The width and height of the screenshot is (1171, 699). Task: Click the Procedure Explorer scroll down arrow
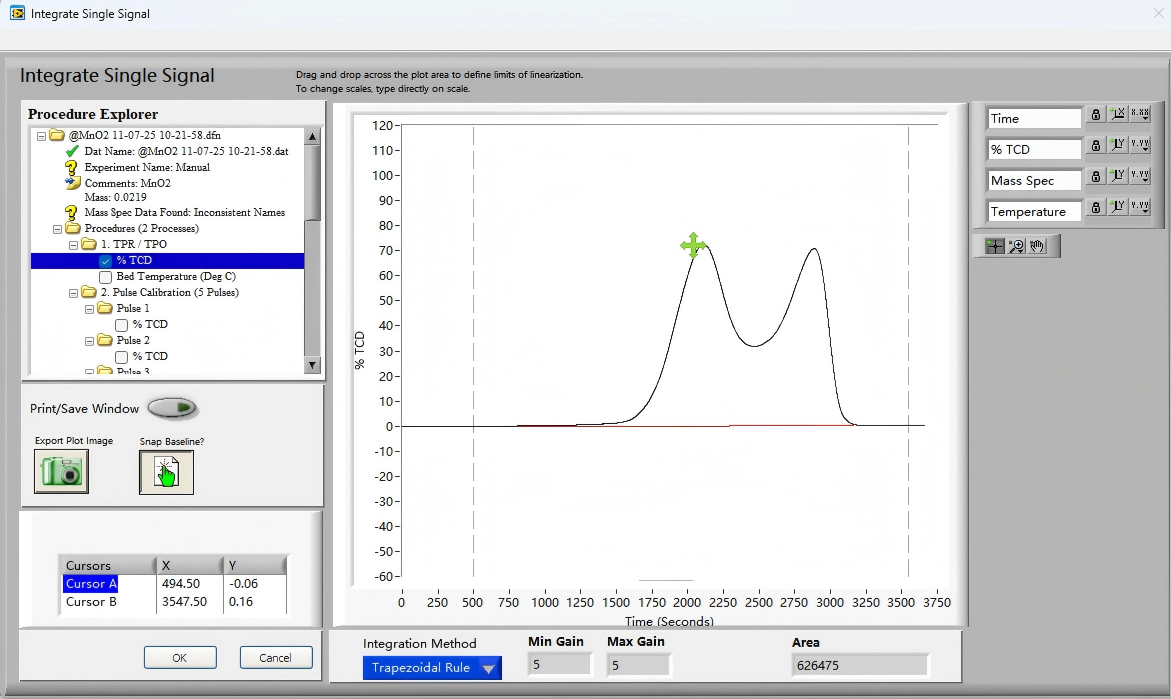312,365
